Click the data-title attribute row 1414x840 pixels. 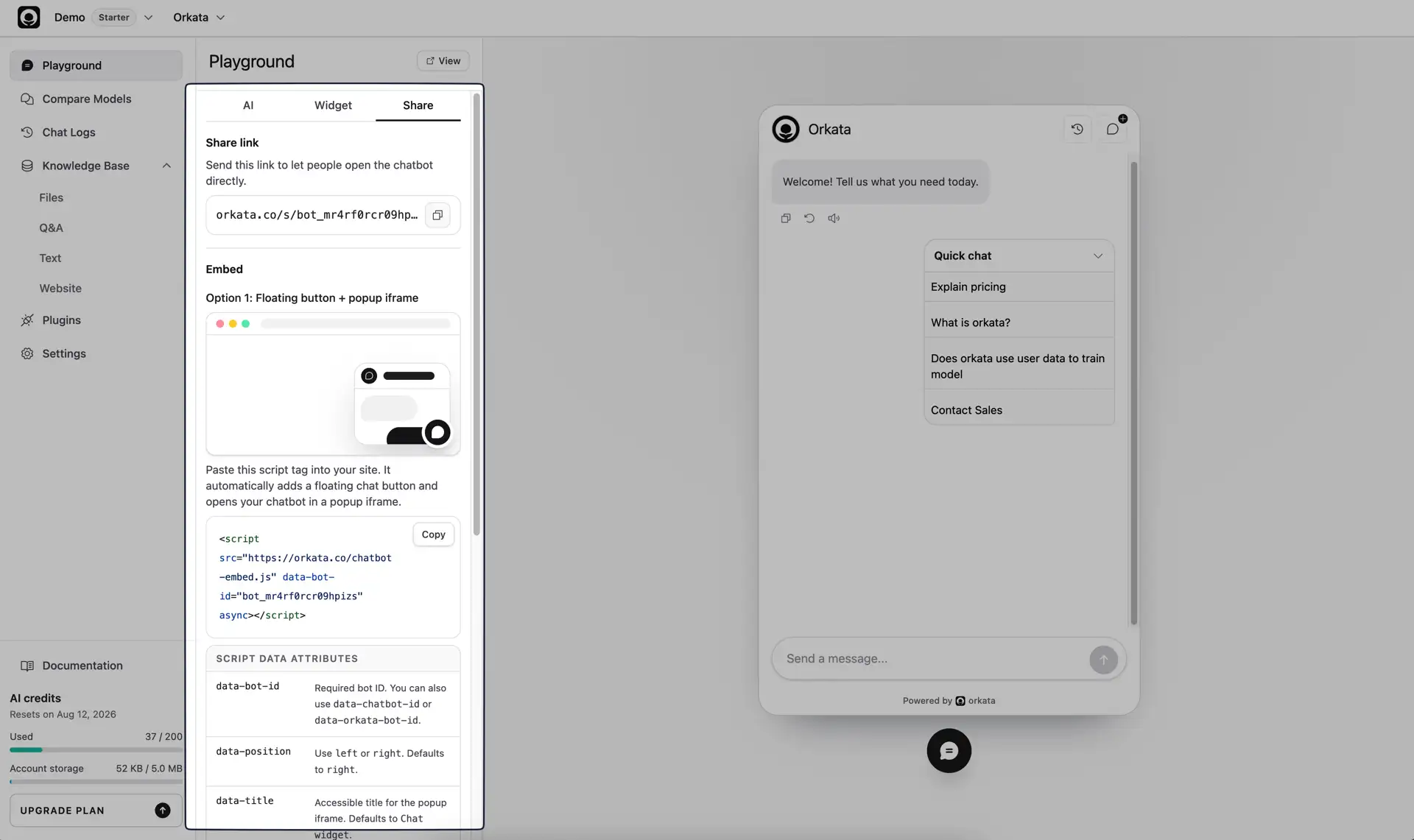coord(333,813)
